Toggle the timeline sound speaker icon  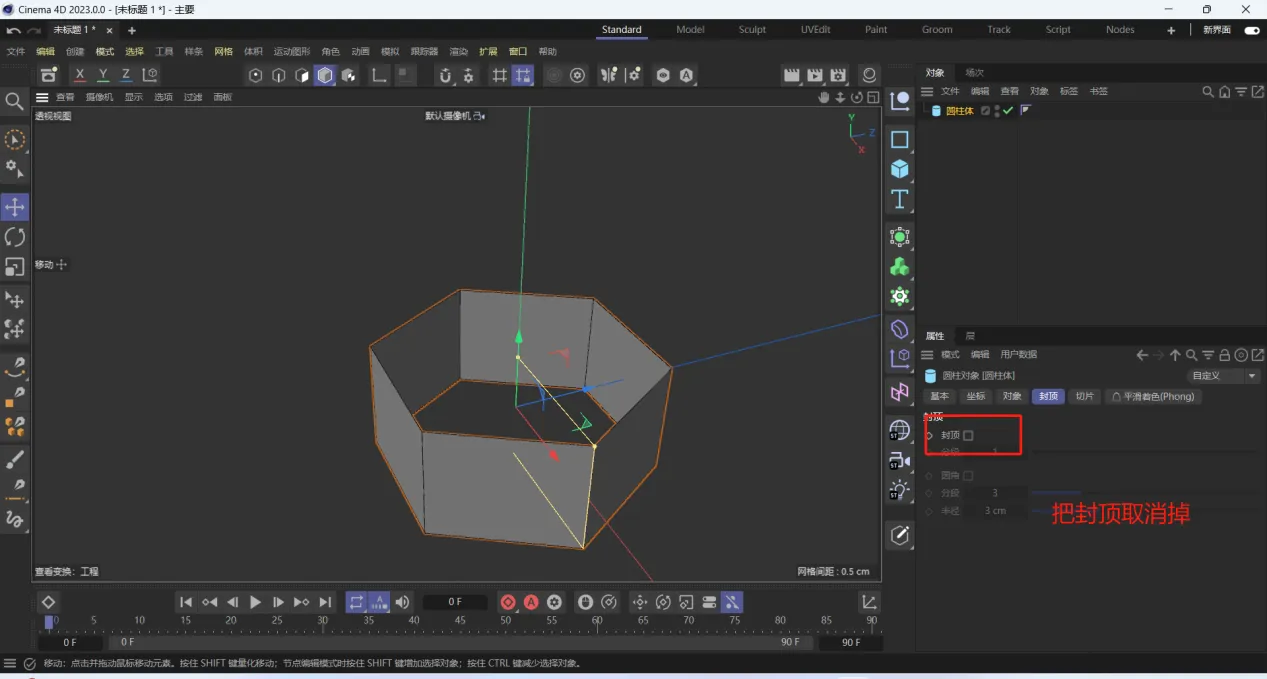[402, 602]
